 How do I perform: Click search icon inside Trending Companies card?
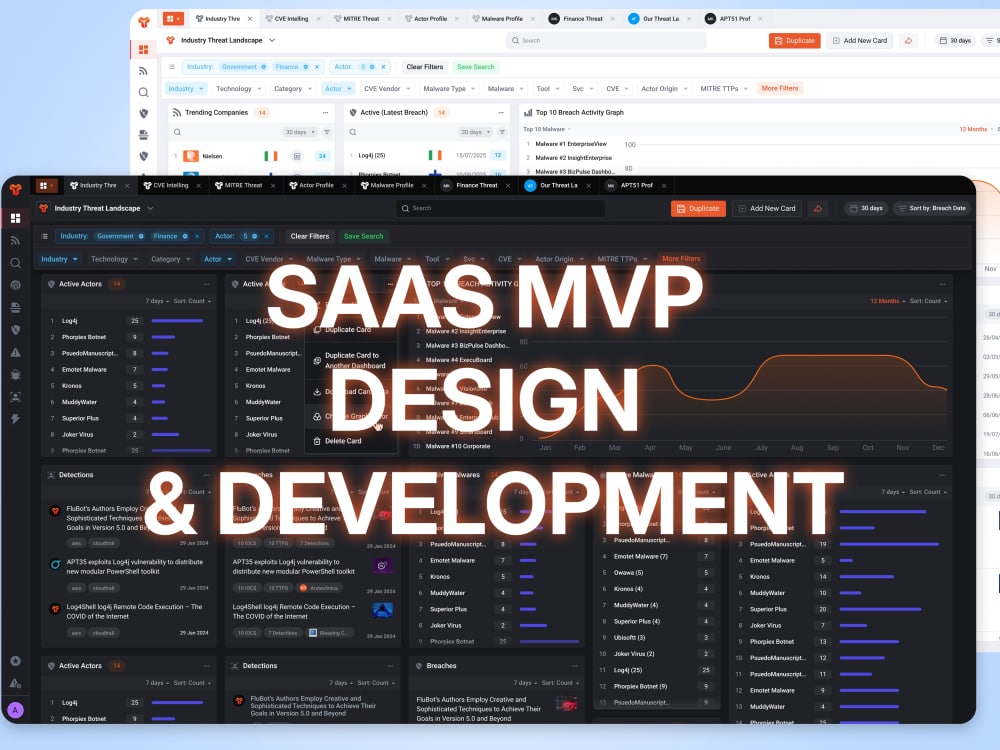point(177,132)
